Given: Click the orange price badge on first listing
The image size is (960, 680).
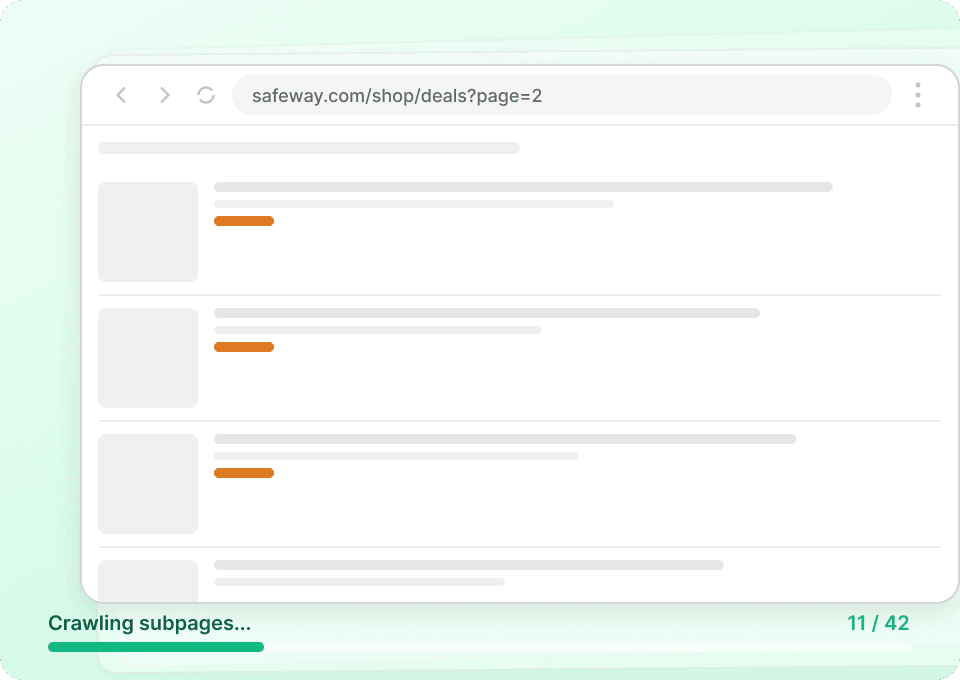Looking at the screenshot, I should click(x=244, y=220).
